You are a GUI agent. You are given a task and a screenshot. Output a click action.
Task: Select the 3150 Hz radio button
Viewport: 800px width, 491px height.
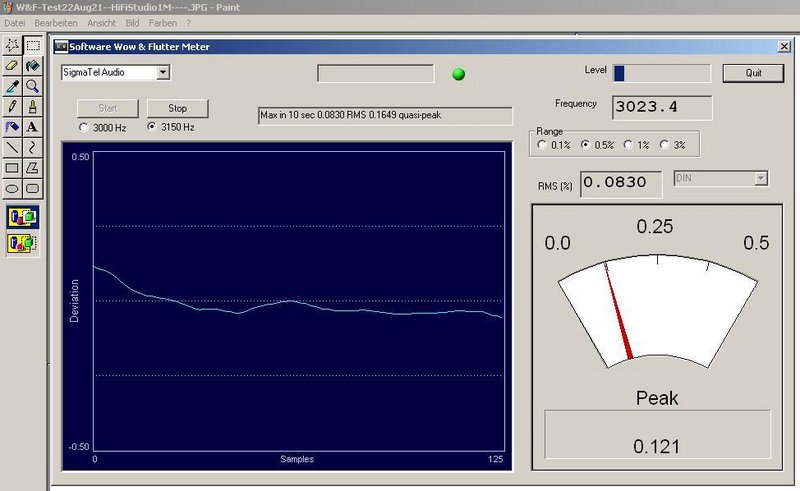[x=152, y=127]
